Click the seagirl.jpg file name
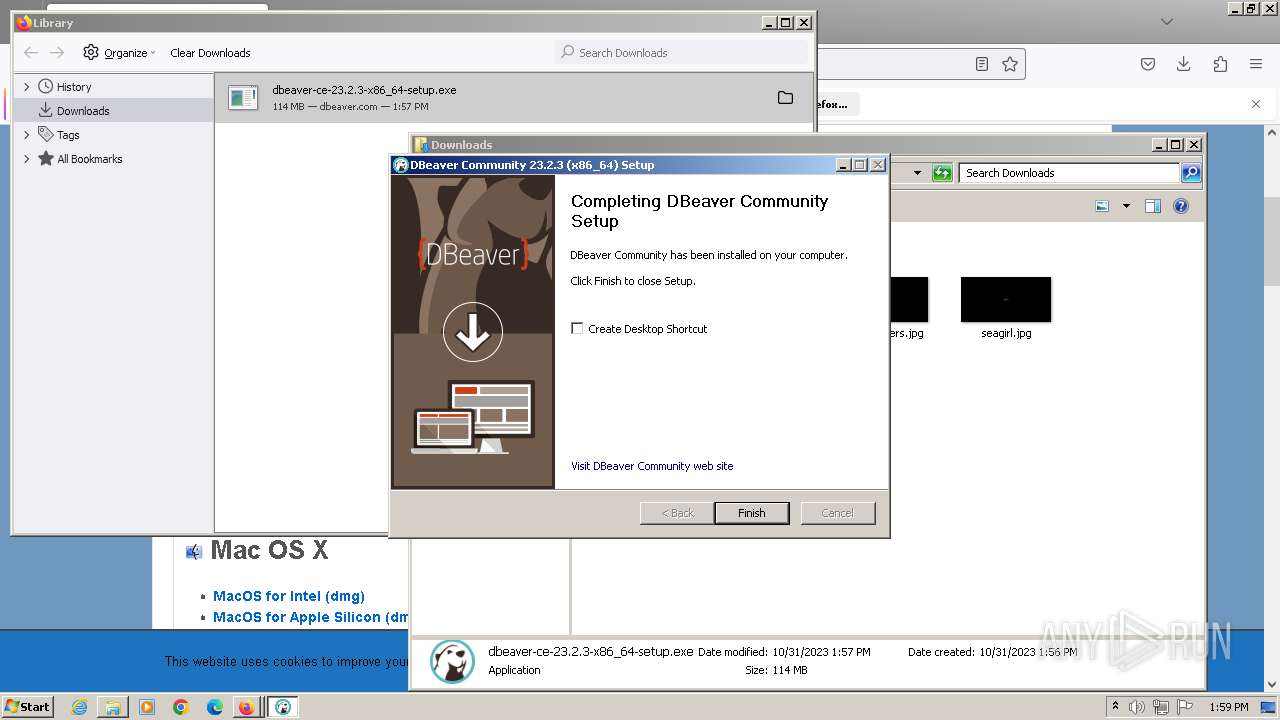Viewport: 1280px width, 720px height. [x=1006, y=333]
